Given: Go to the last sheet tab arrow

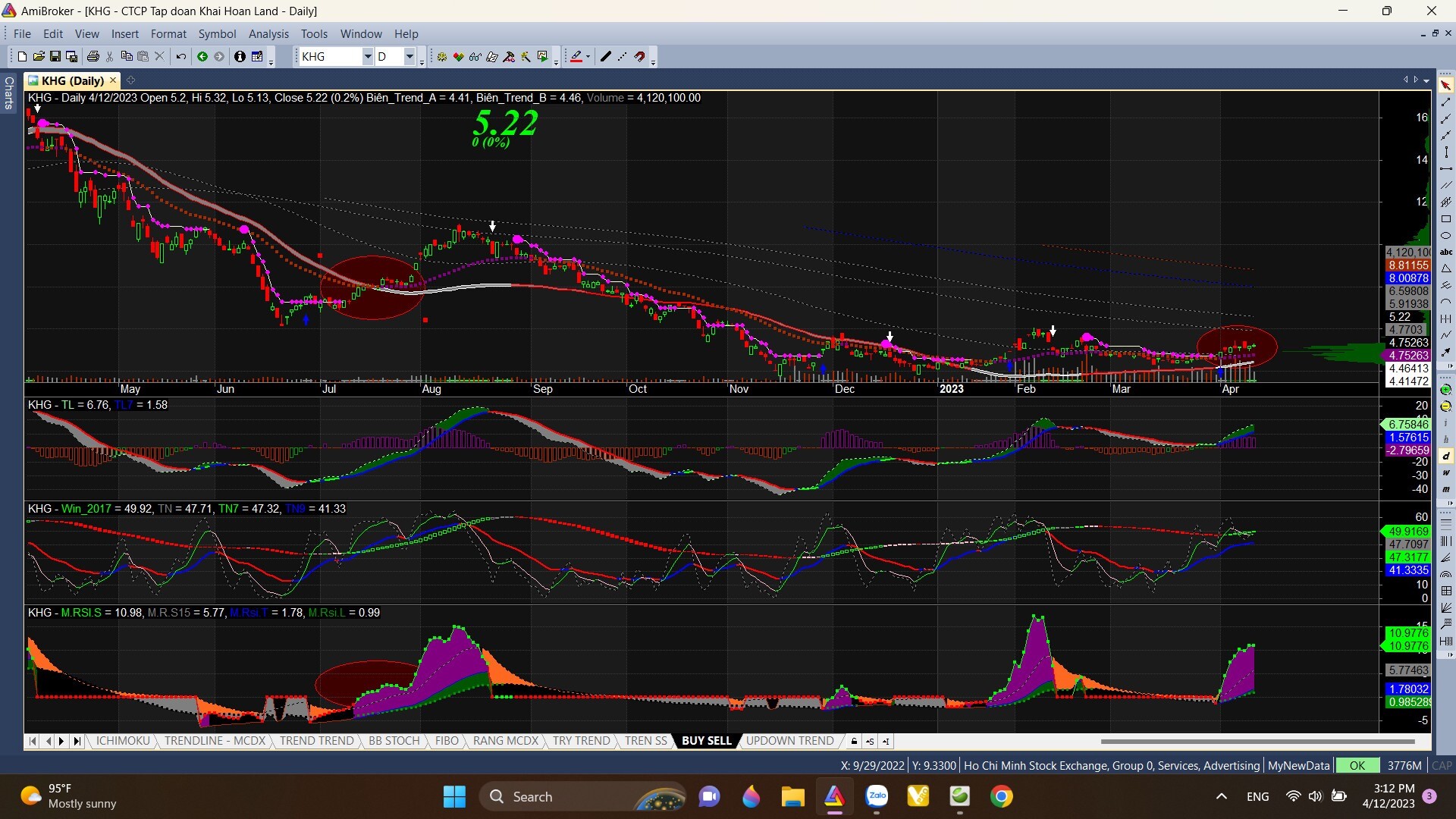Looking at the screenshot, I should [x=77, y=741].
